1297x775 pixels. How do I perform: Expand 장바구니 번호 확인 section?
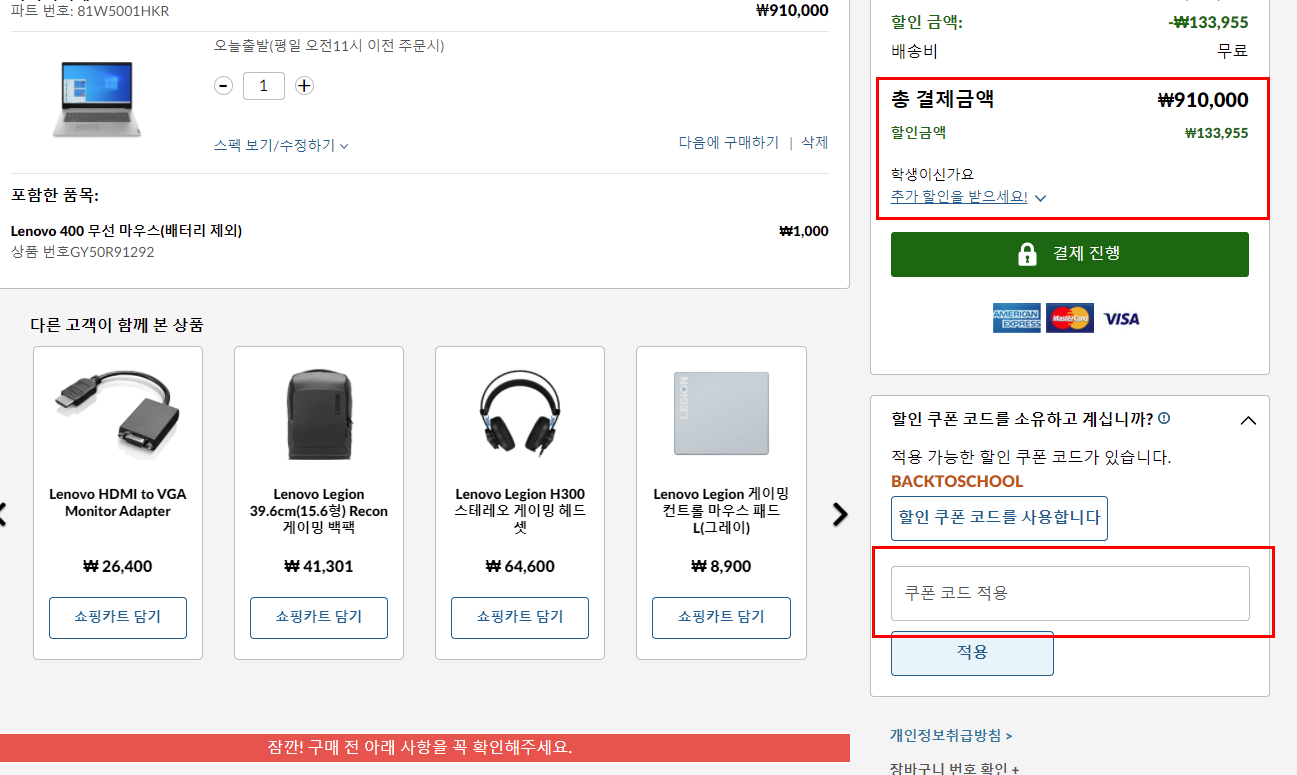[x=955, y=769]
